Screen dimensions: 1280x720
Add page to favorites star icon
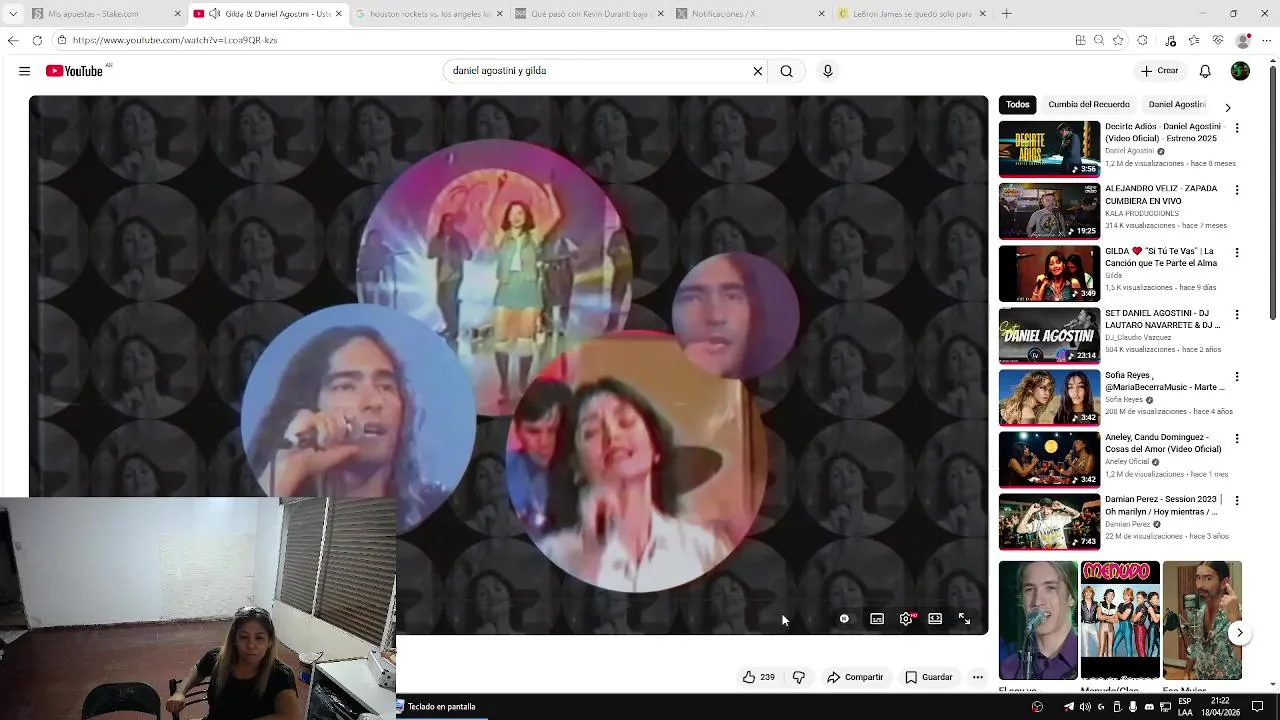(x=1118, y=40)
